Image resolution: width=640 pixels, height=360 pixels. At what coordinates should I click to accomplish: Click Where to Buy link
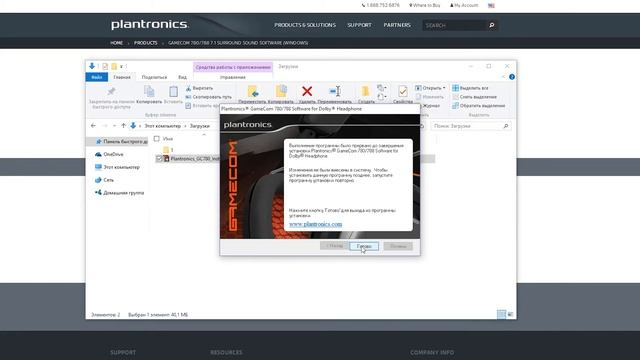click(424, 5)
